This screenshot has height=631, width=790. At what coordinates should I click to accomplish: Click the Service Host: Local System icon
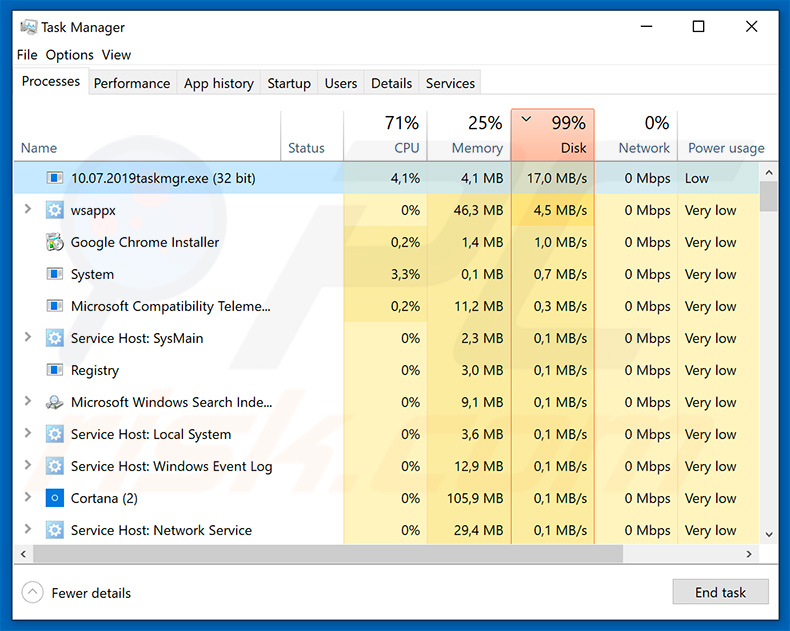[54, 434]
